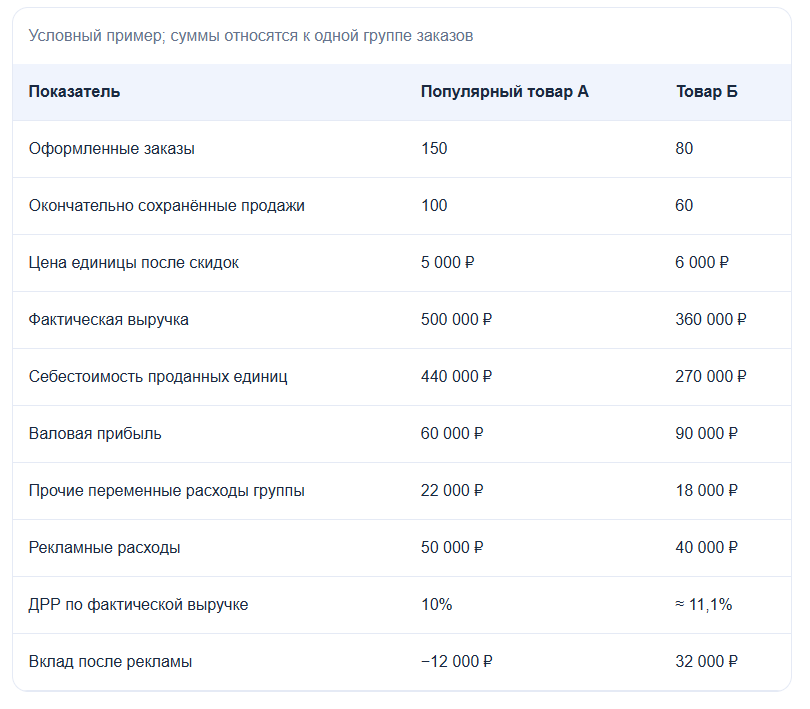Image resolution: width=810 pixels, height=709 pixels.
Task: Select the "Рекламные расходы" row label
Action: point(104,548)
